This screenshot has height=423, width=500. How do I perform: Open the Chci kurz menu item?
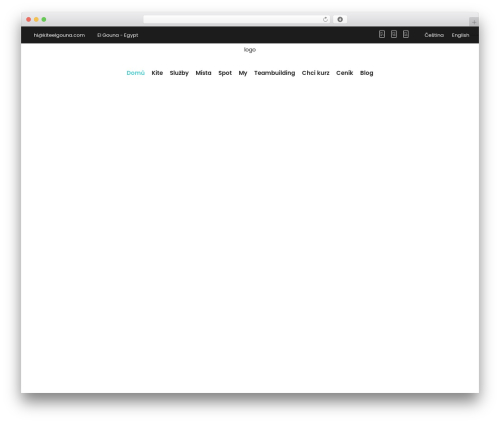click(316, 73)
